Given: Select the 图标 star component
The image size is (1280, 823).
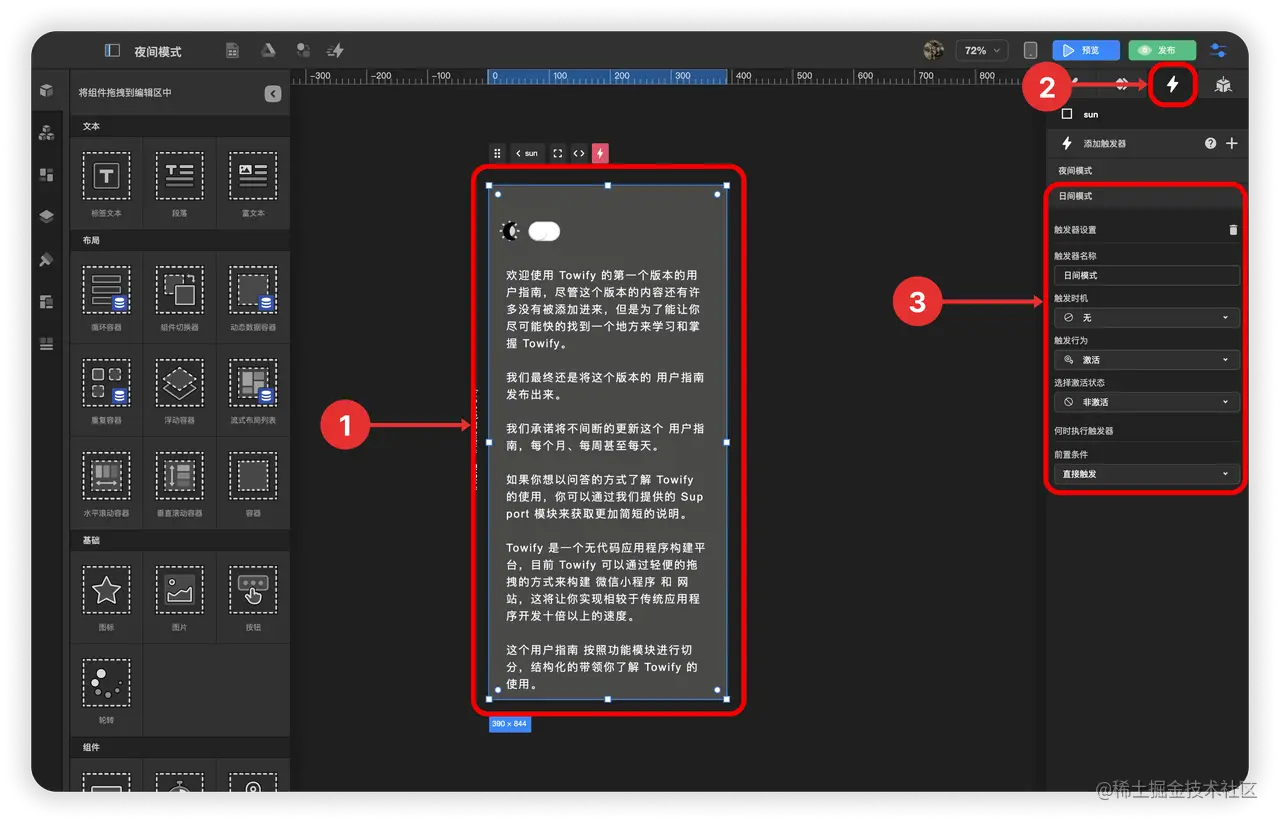Looking at the screenshot, I should pyautogui.click(x=106, y=597).
